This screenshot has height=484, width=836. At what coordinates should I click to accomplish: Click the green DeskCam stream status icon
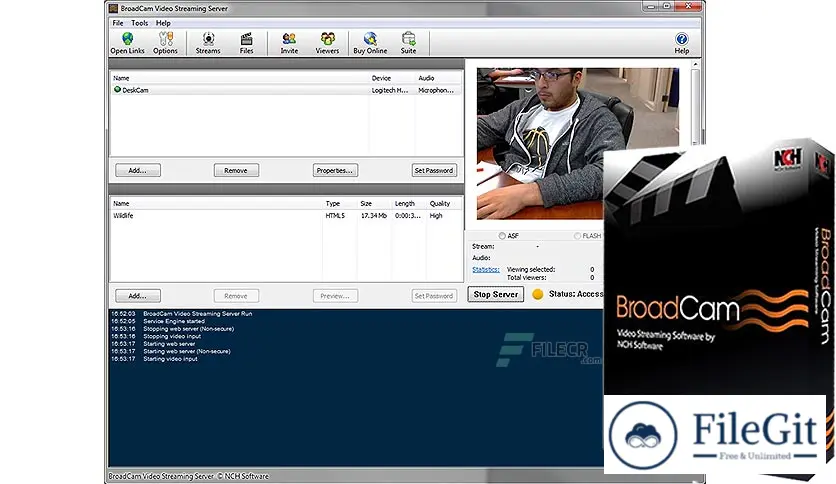[x=117, y=90]
